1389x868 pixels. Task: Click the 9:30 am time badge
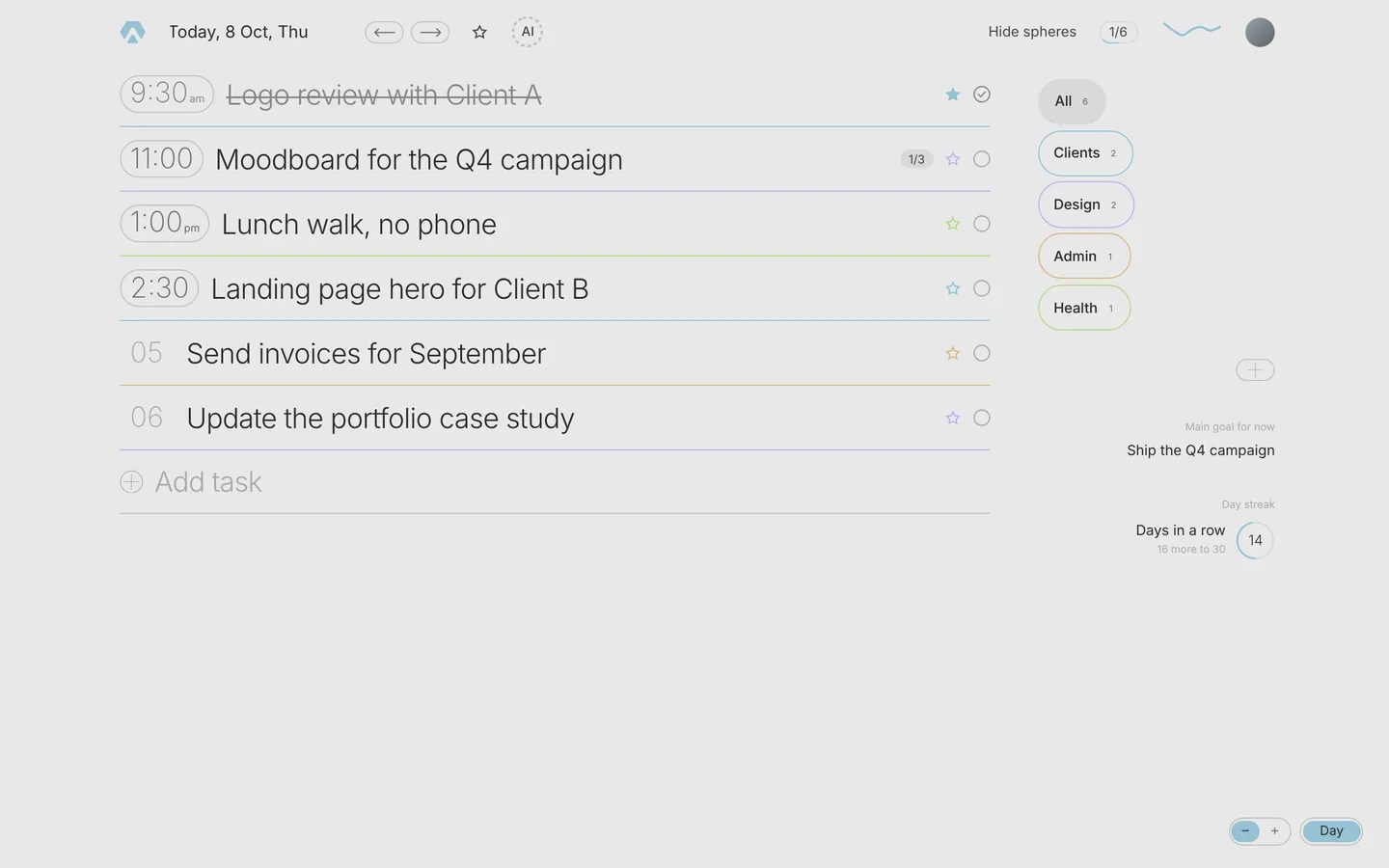click(167, 94)
